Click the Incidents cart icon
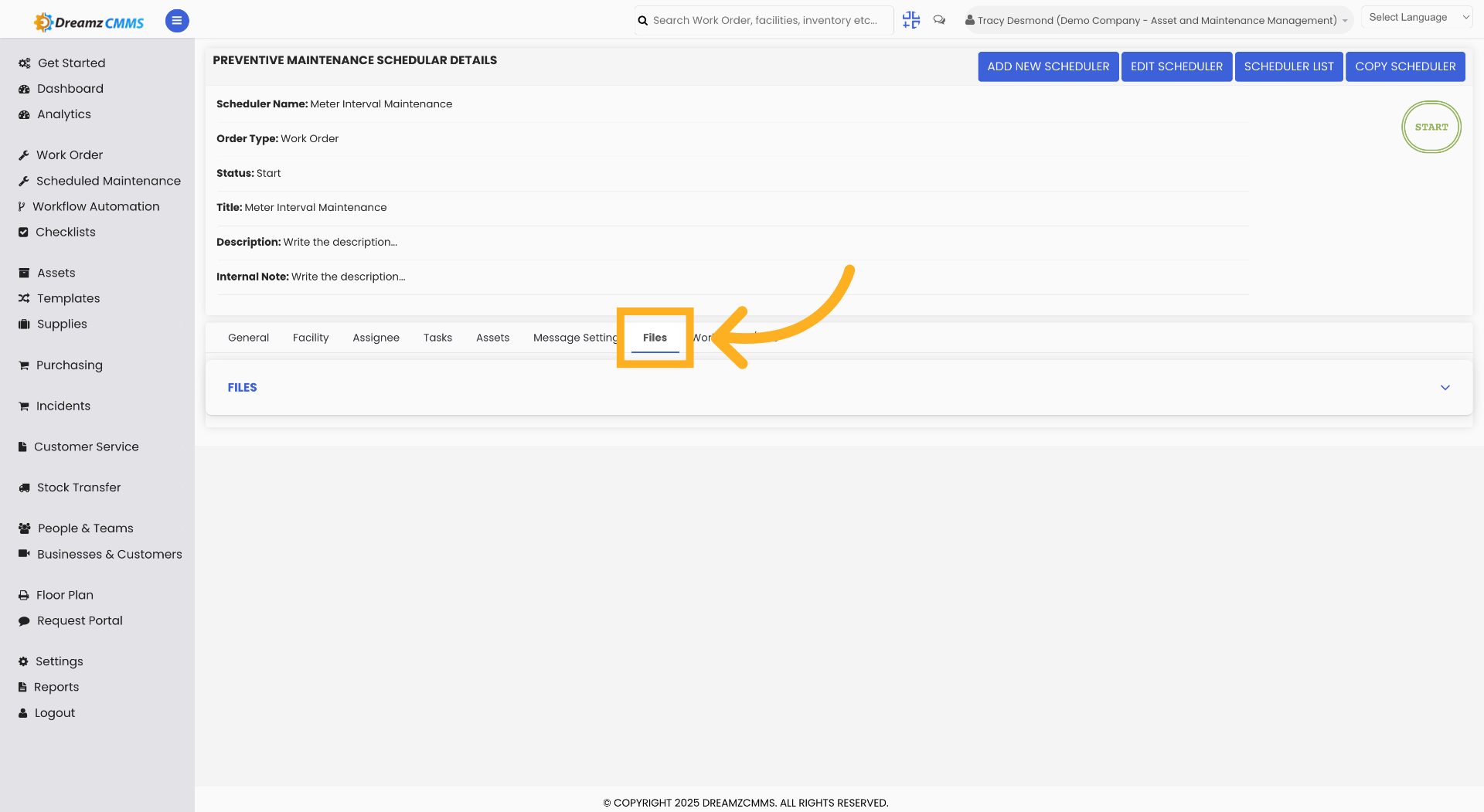Image resolution: width=1484 pixels, height=812 pixels. coord(24,406)
